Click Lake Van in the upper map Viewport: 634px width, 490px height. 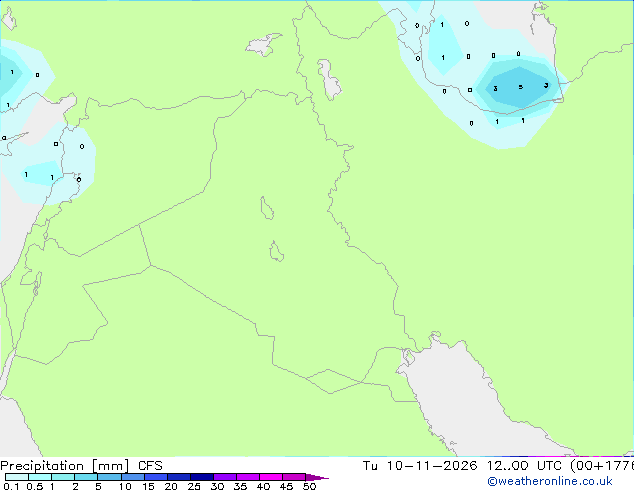263,44
